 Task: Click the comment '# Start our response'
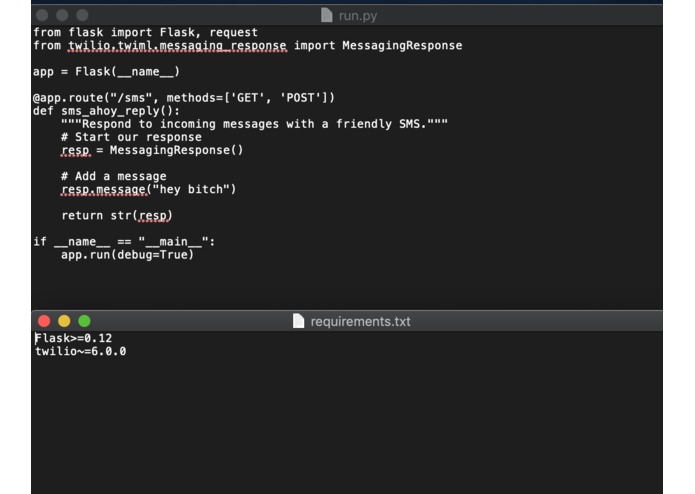click(131, 137)
